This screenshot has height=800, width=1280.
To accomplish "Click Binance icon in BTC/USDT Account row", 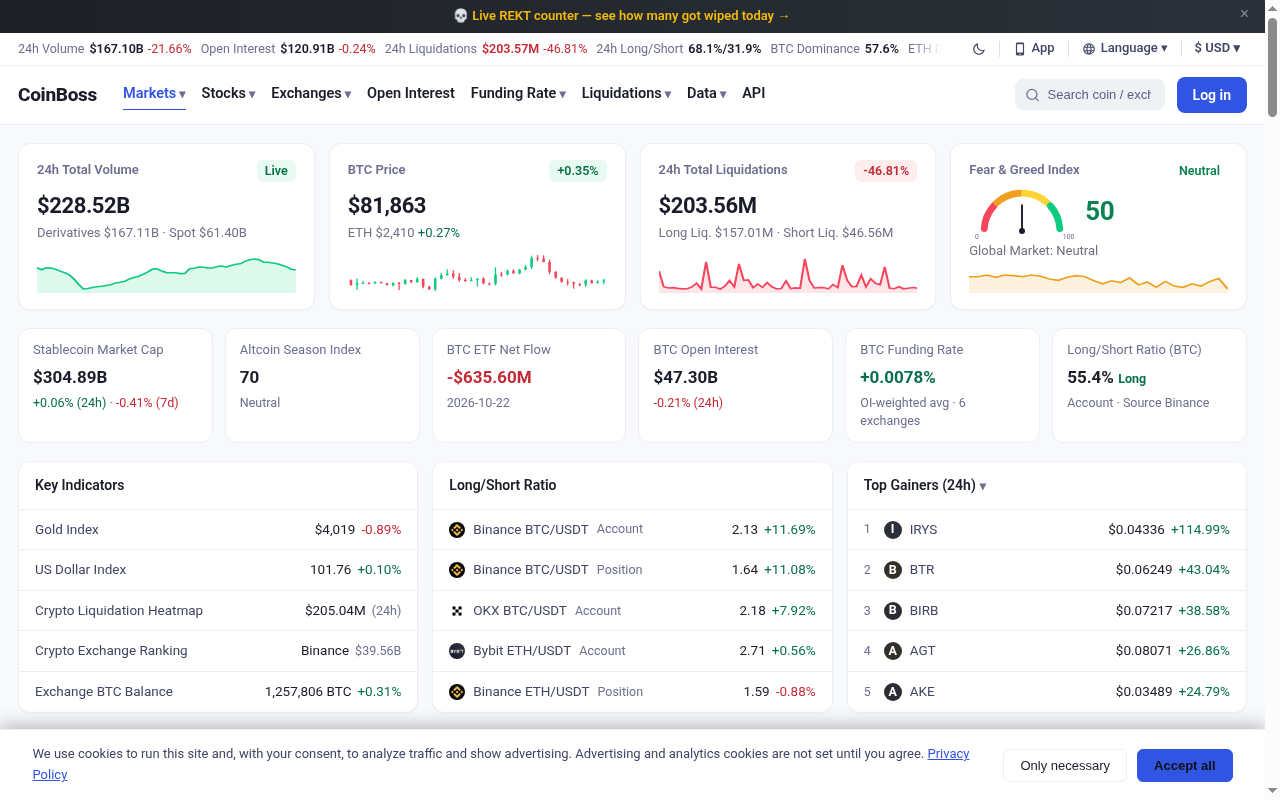I will [x=457, y=530].
